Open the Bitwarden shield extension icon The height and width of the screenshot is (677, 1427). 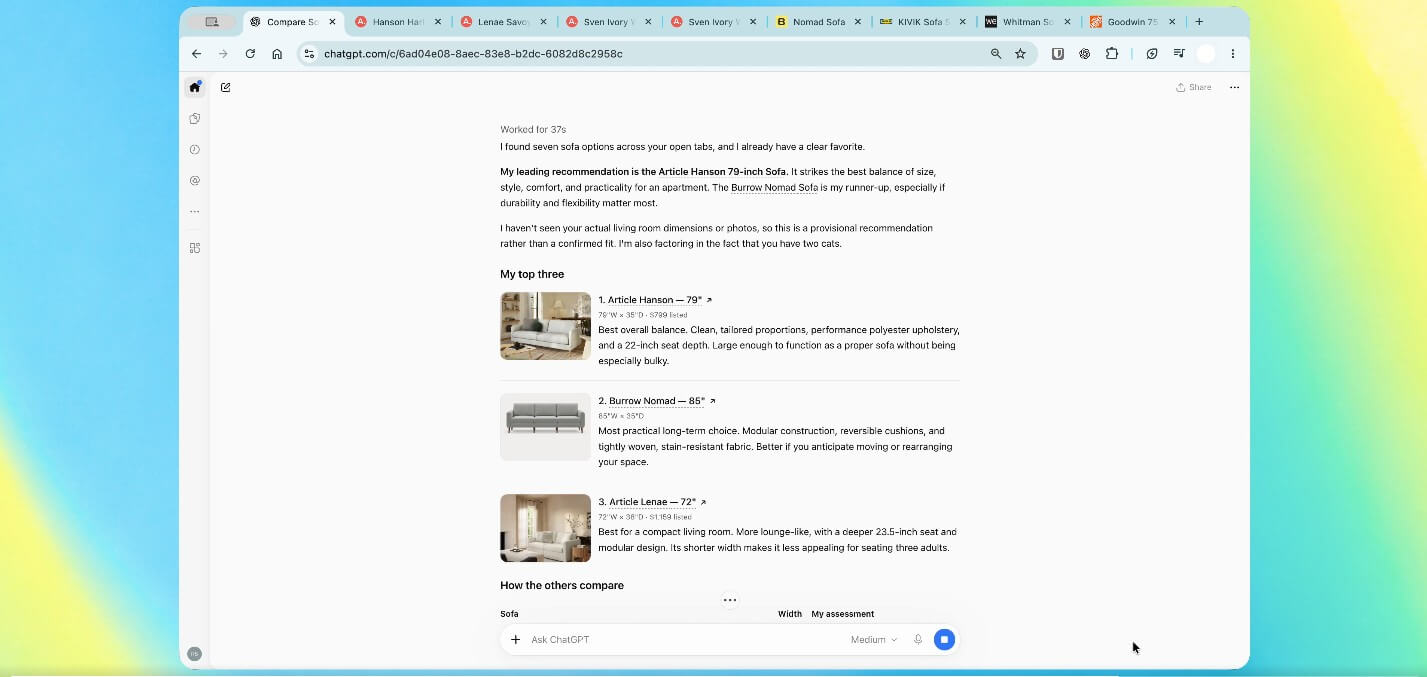click(x=1057, y=54)
